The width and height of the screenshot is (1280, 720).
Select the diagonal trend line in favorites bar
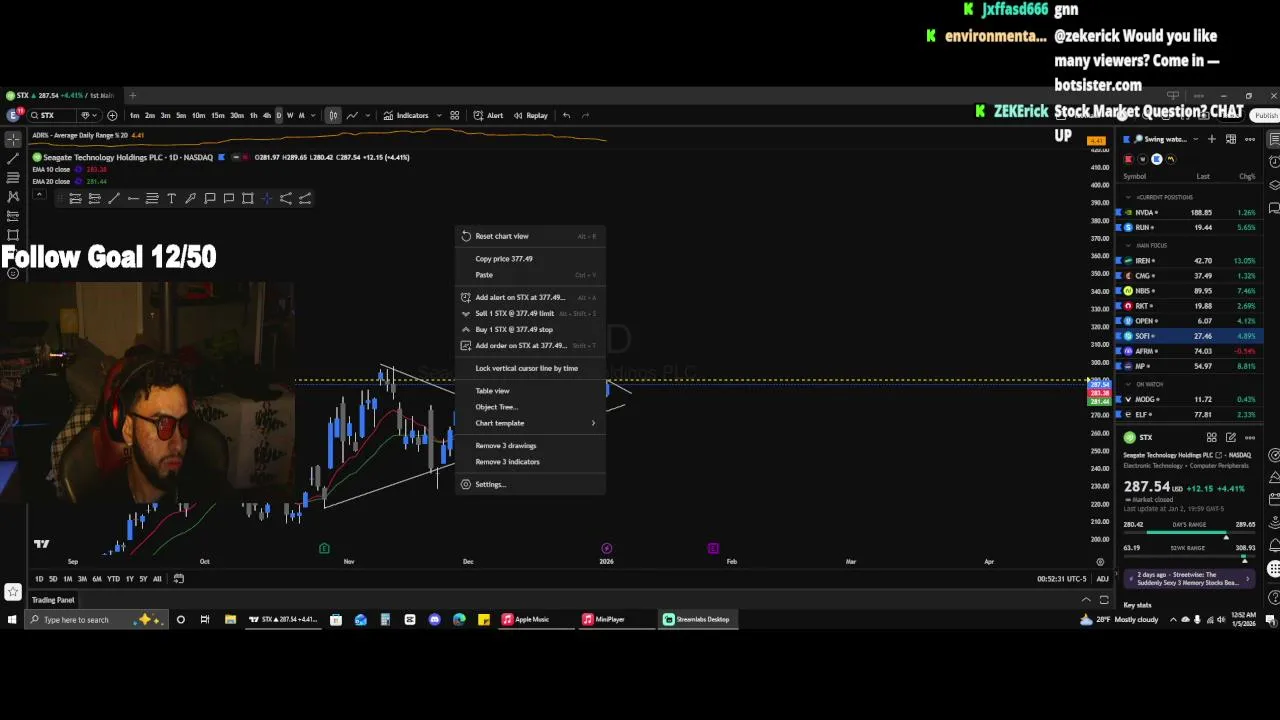(x=114, y=199)
